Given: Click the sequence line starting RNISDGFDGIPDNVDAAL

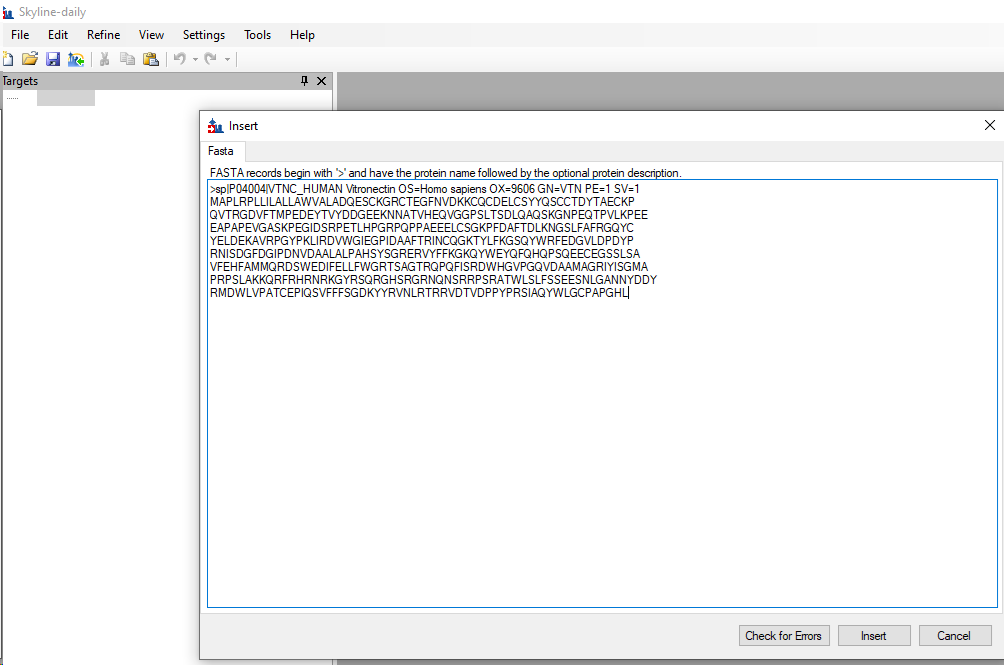Looking at the screenshot, I should 425,253.
